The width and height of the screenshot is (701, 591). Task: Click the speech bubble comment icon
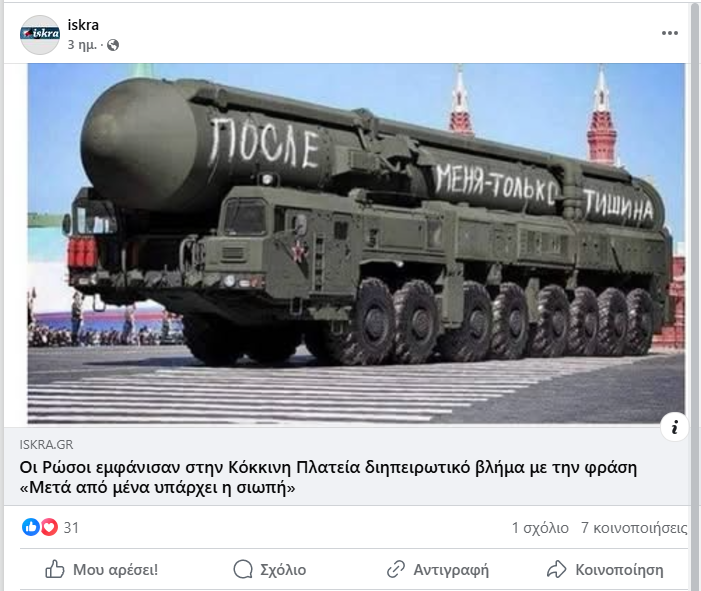pyautogui.click(x=243, y=569)
